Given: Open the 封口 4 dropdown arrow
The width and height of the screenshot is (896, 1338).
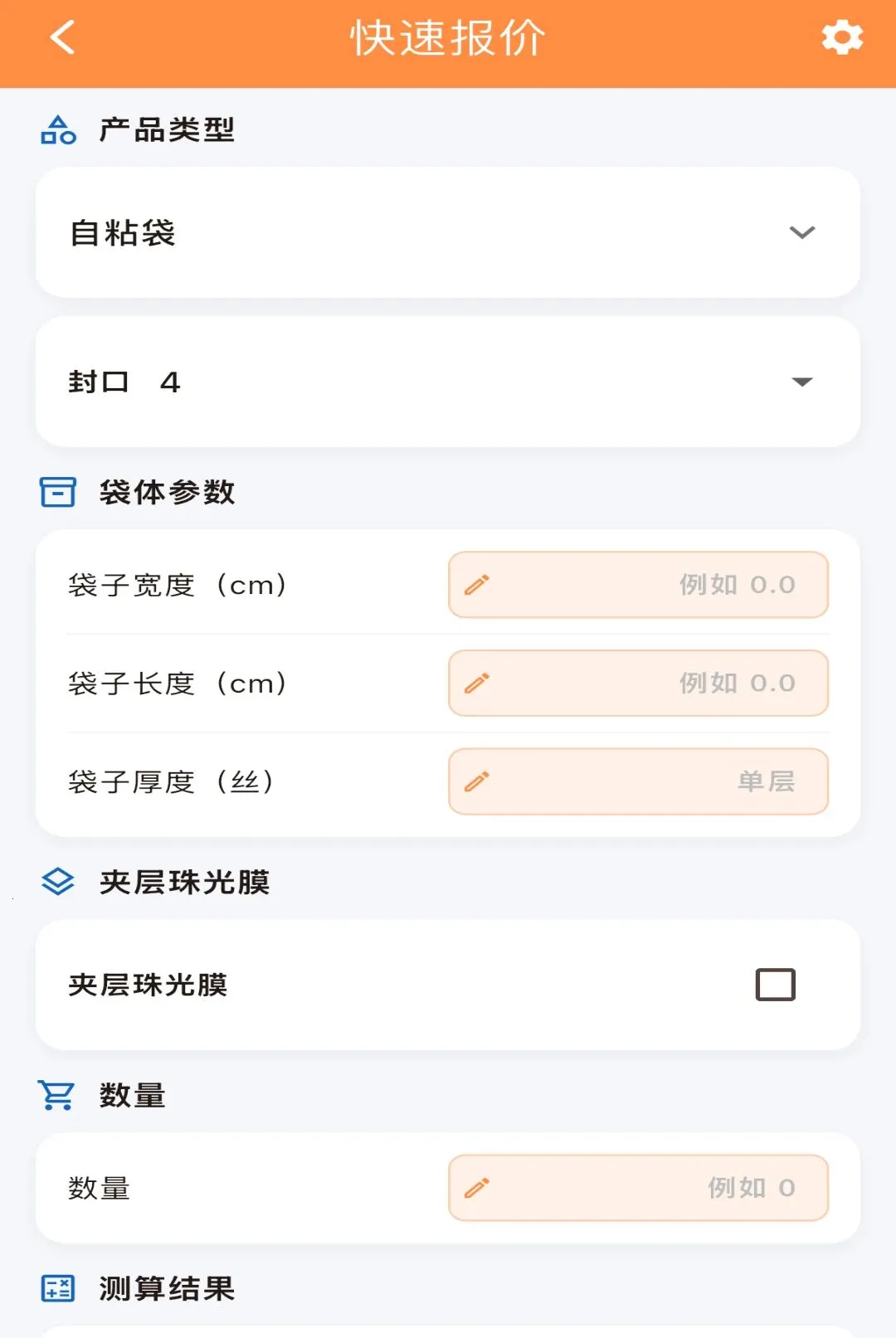Looking at the screenshot, I should click(x=802, y=382).
